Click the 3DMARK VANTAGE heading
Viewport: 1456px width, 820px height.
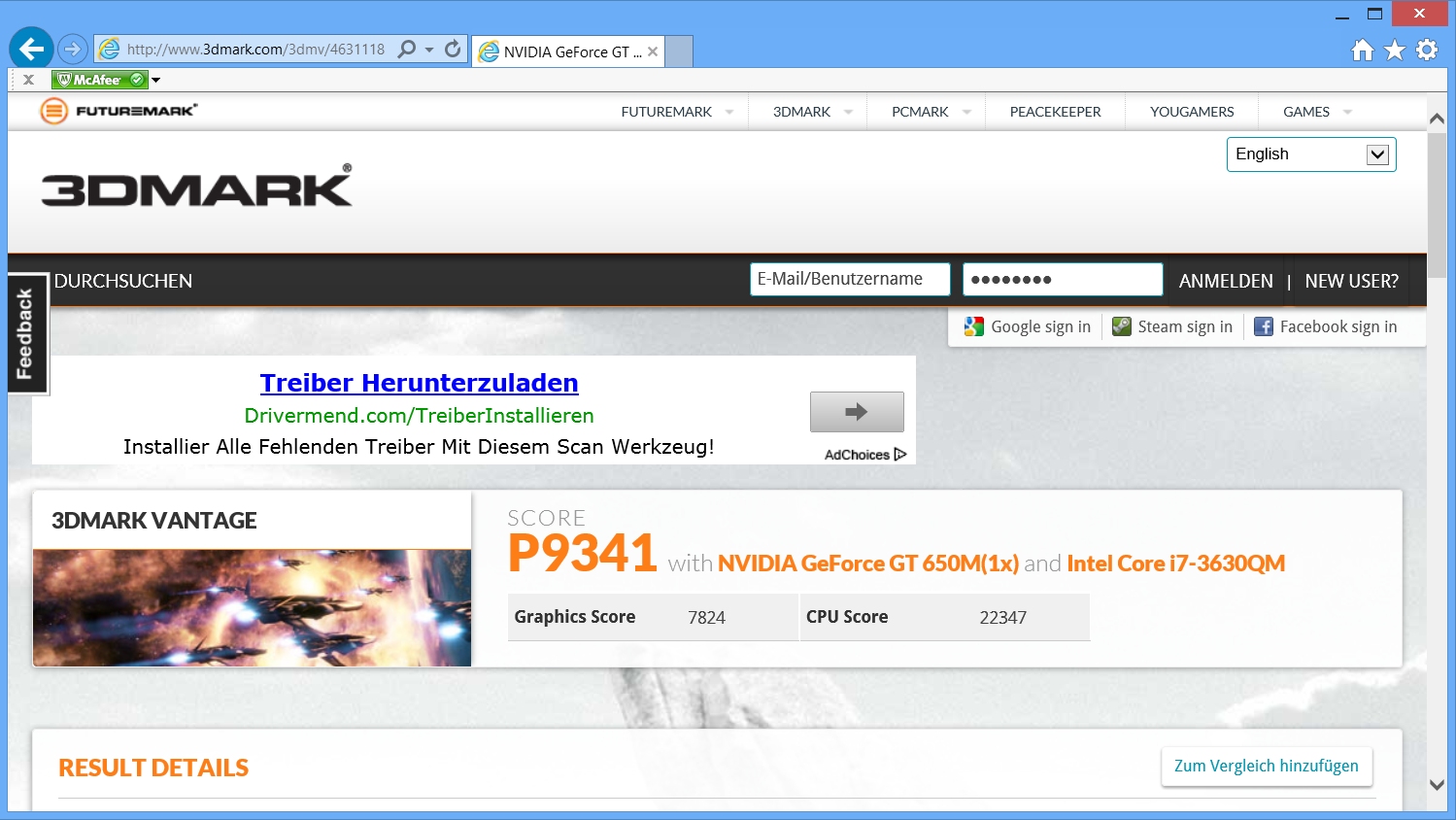(154, 521)
